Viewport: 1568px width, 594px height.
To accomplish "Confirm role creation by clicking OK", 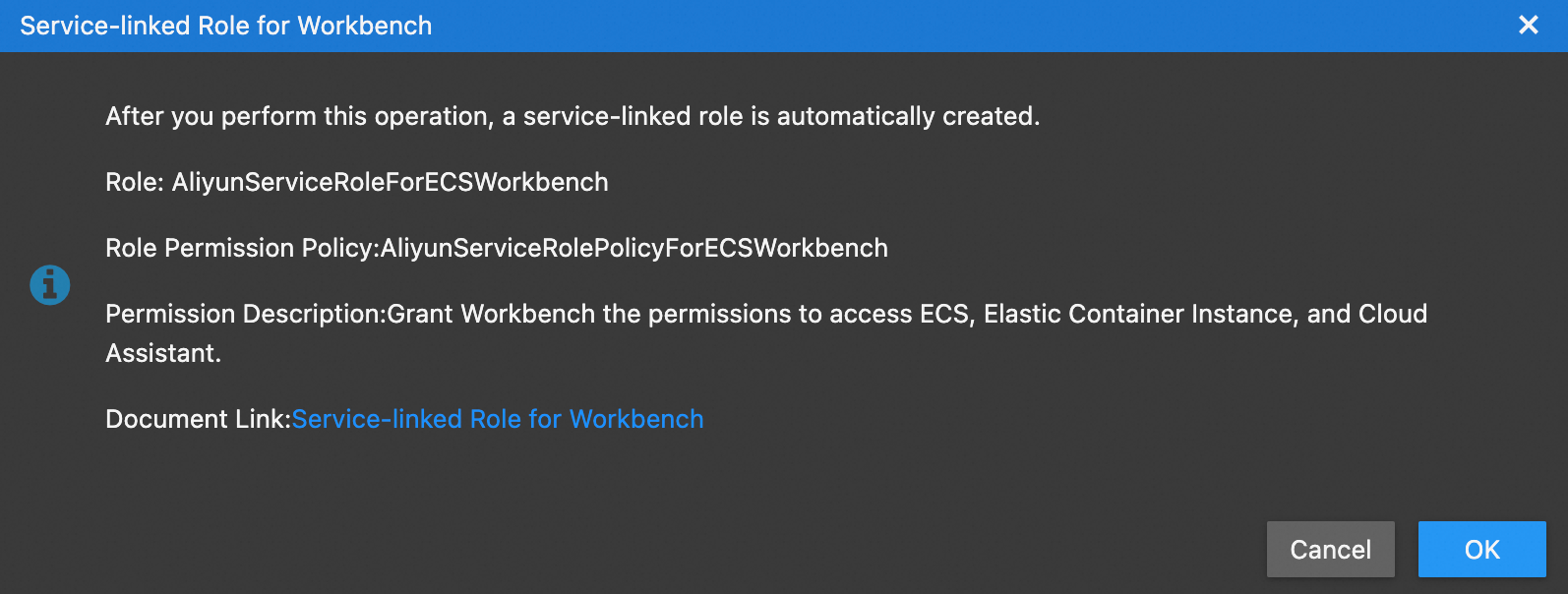I will [x=1482, y=550].
